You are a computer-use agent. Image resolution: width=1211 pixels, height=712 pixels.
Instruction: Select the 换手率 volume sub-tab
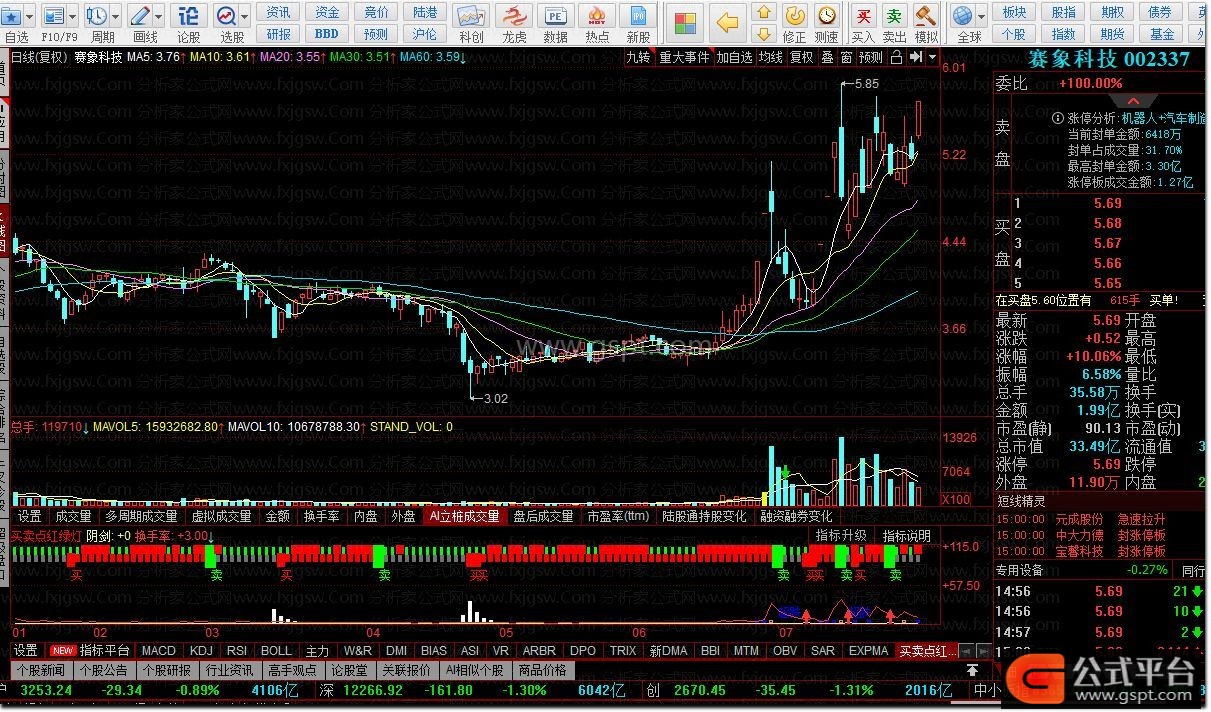(x=323, y=516)
